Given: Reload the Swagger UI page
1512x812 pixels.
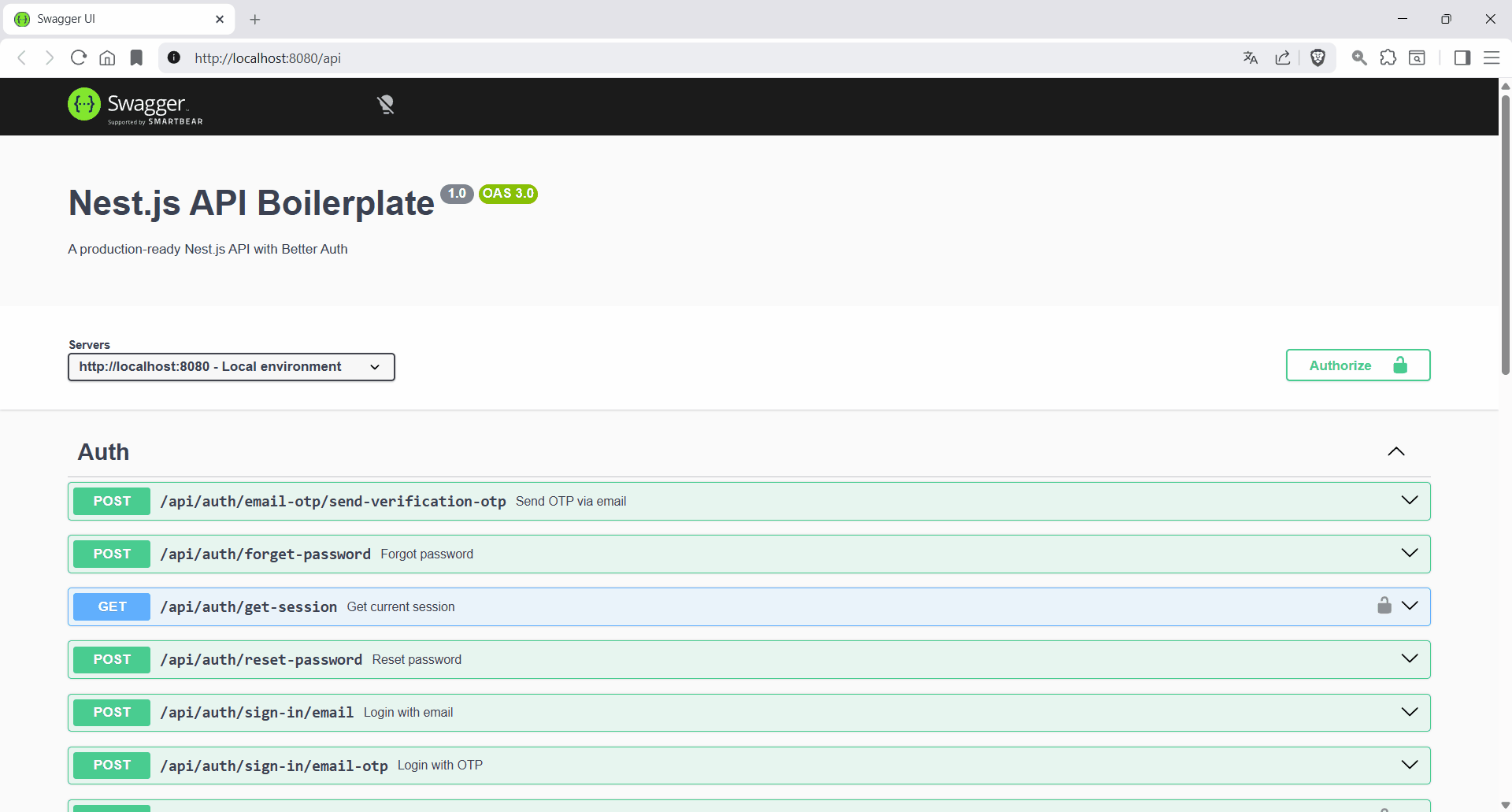Looking at the screenshot, I should [x=78, y=57].
